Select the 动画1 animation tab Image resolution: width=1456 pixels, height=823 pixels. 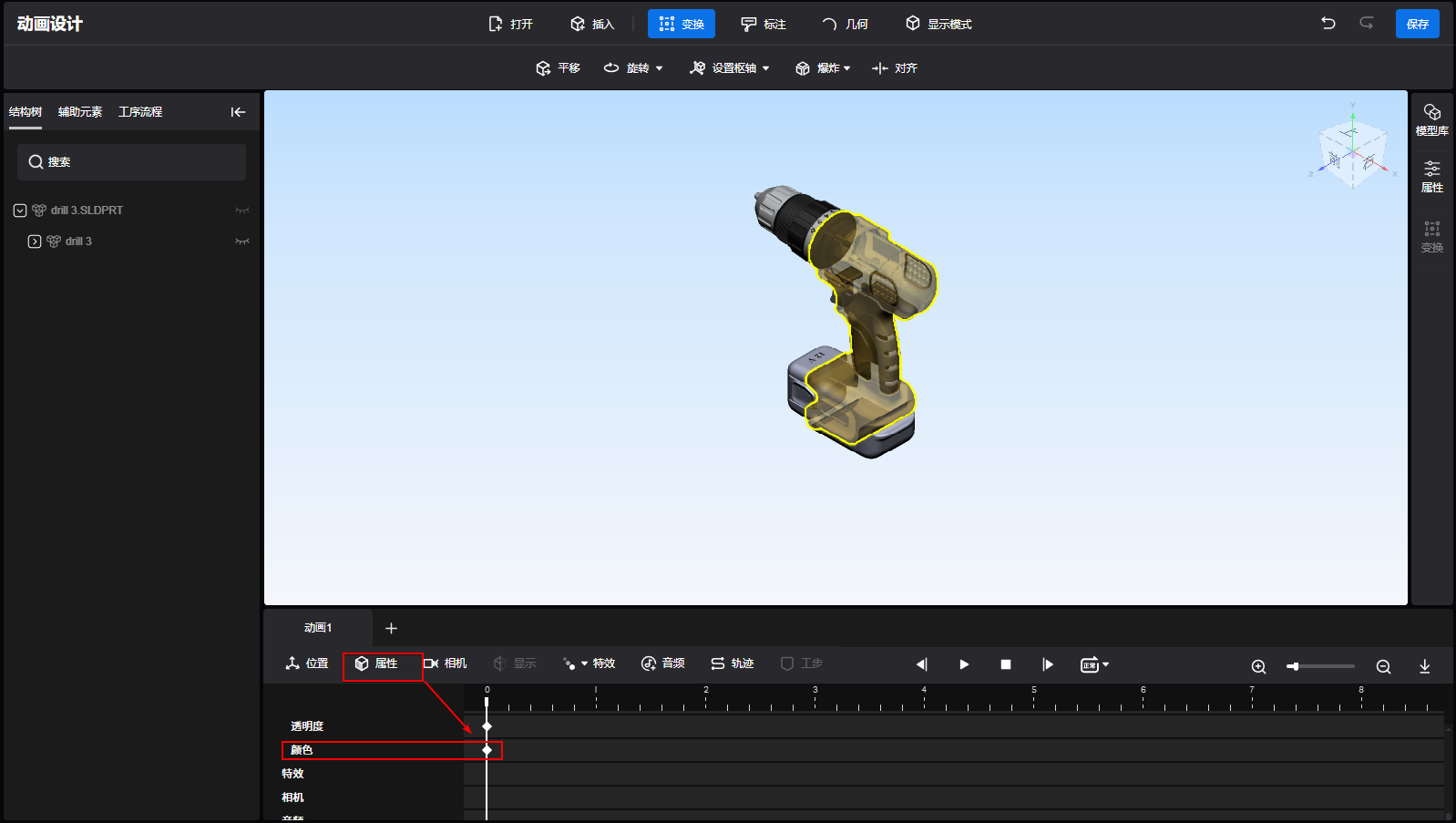[x=318, y=628]
